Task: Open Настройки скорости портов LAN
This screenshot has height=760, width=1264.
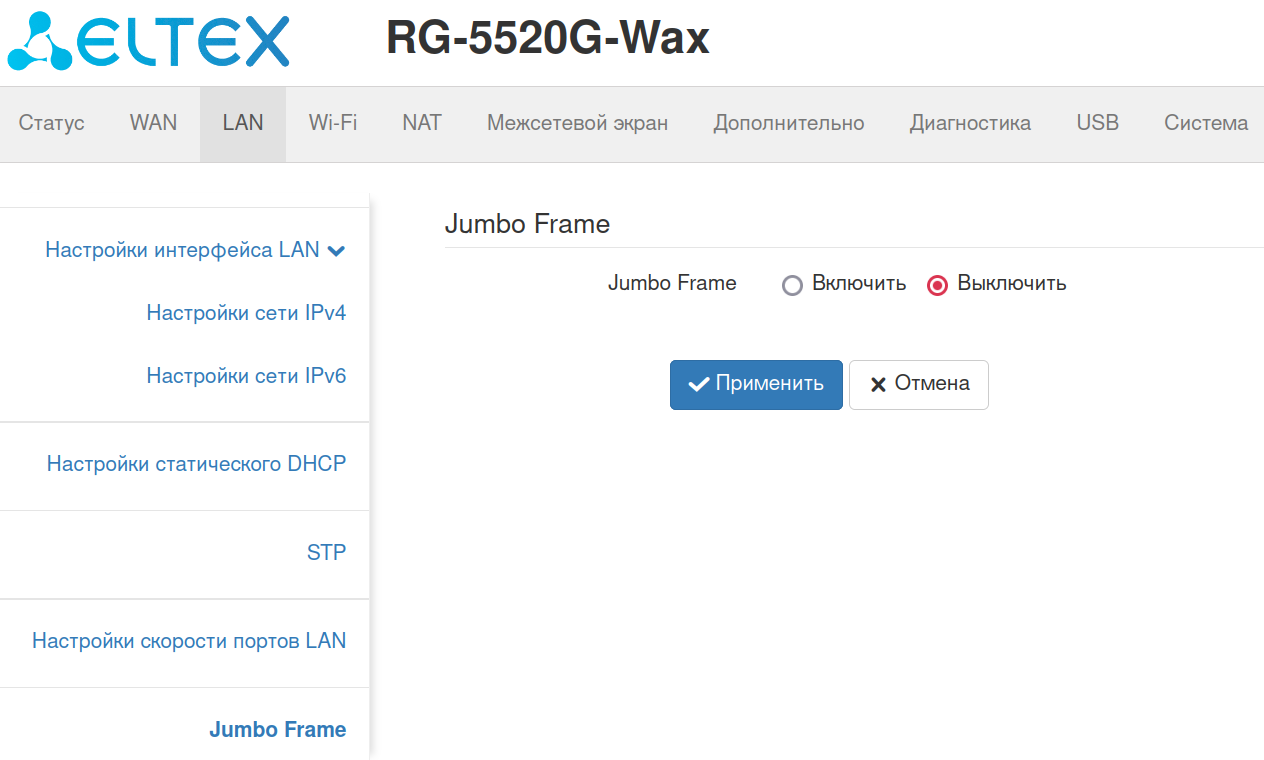Action: 189,641
